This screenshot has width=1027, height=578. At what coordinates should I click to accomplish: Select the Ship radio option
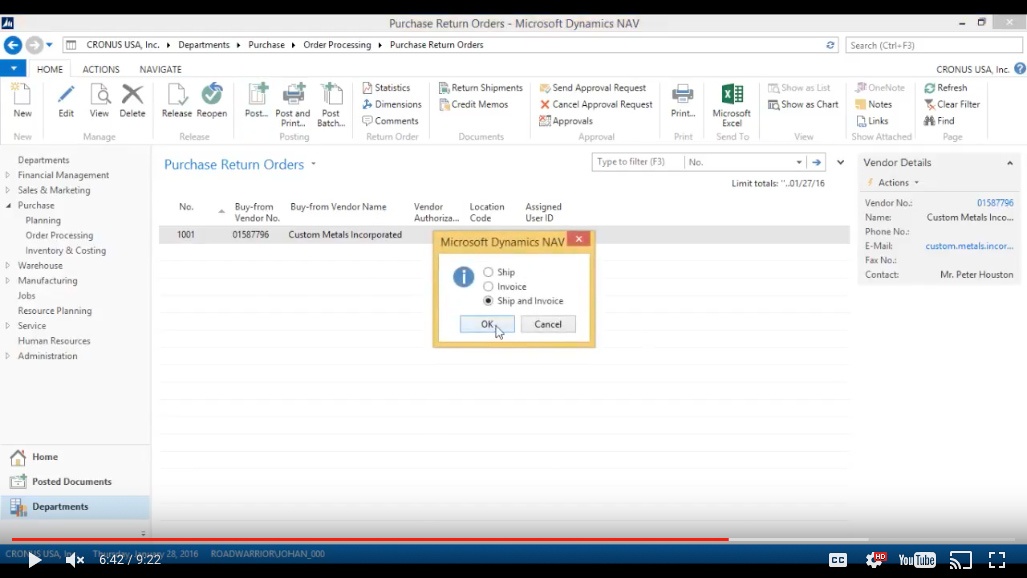click(x=488, y=272)
